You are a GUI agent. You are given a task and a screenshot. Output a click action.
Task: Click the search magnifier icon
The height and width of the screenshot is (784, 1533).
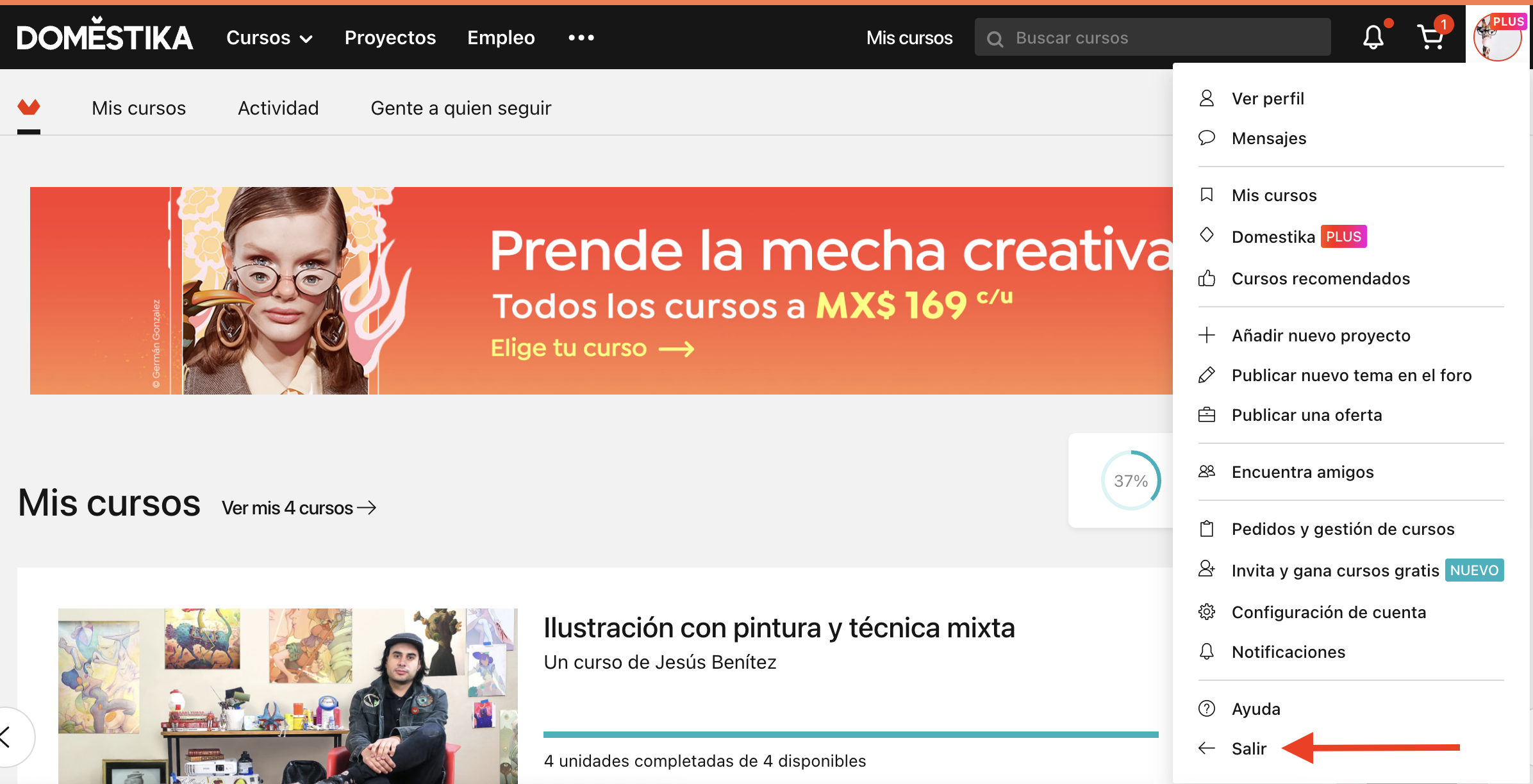[995, 38]
